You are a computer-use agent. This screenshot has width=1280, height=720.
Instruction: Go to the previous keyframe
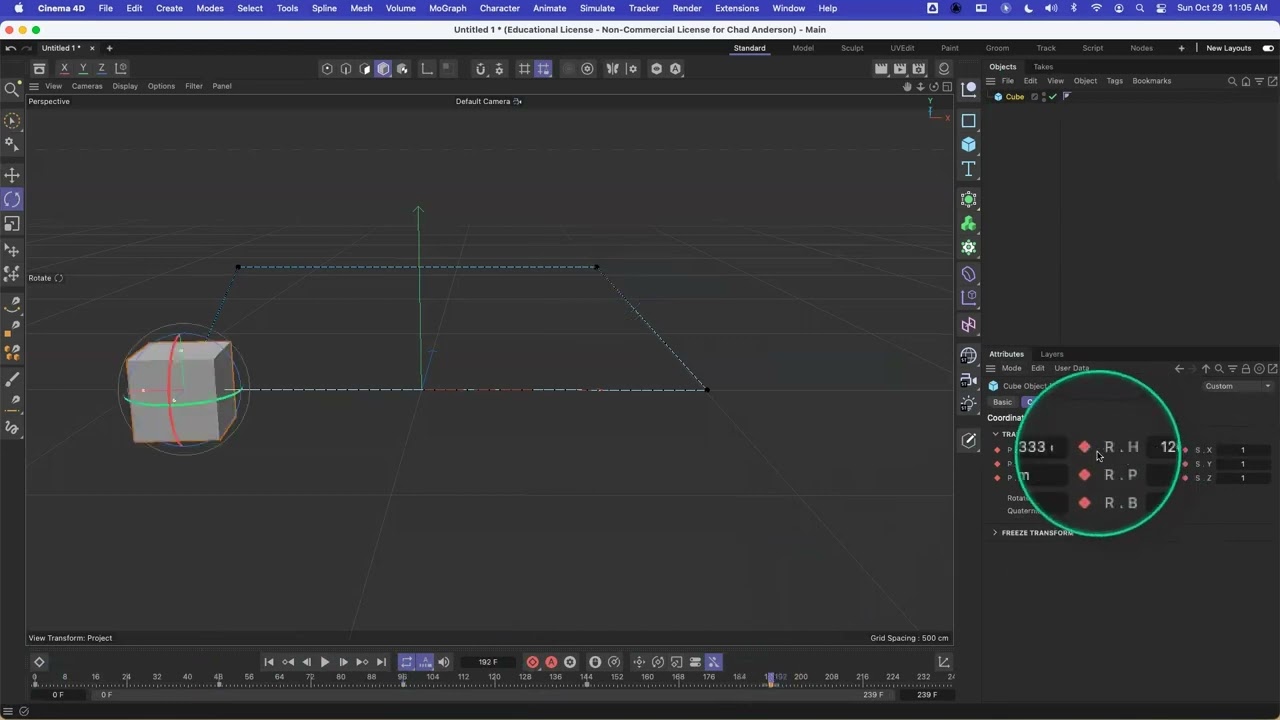[x=288, y=662]
